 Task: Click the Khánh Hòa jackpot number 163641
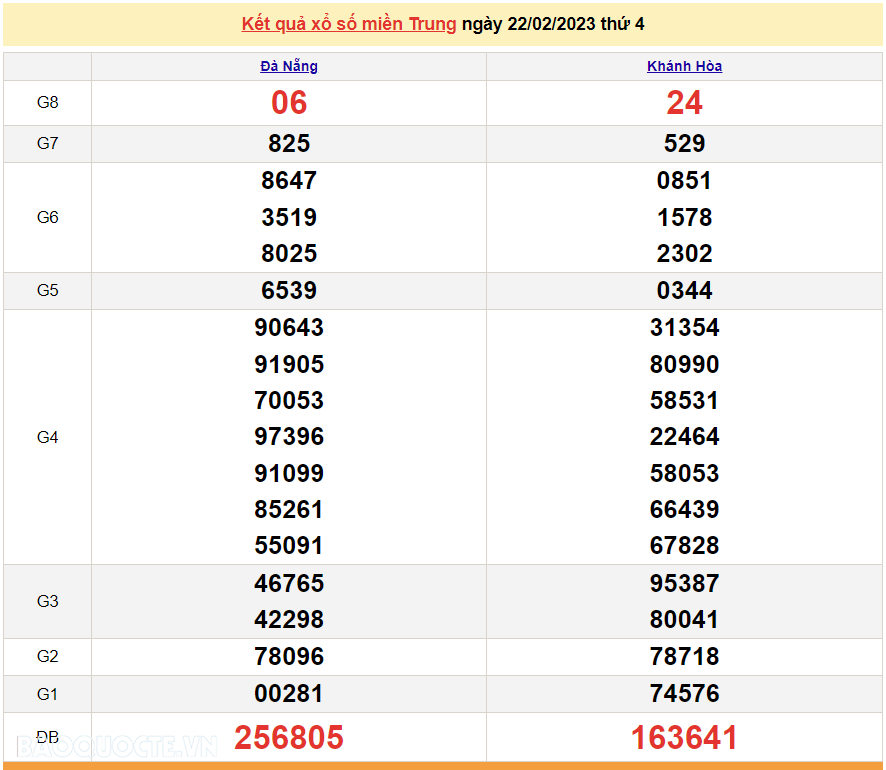[684, 737]
